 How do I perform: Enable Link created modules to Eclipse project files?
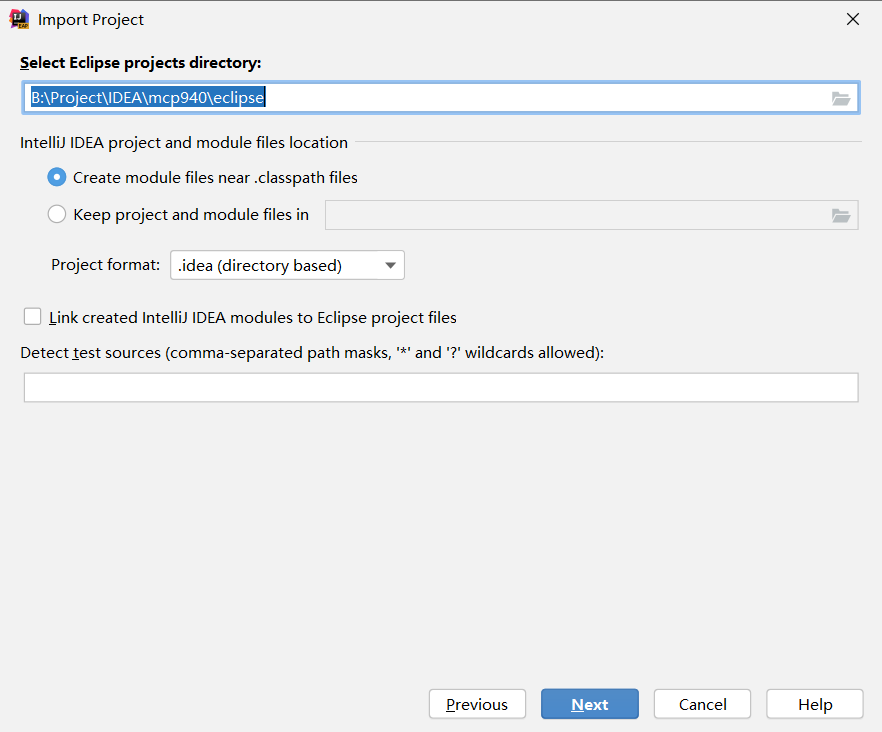coord(34,317)
